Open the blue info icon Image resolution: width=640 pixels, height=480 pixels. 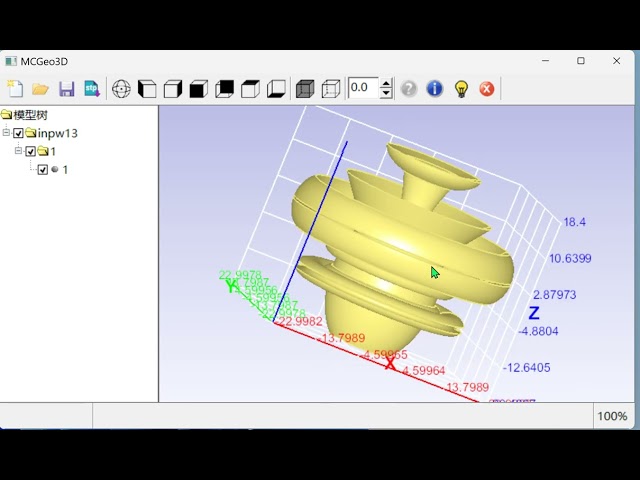tap(435, 89)
